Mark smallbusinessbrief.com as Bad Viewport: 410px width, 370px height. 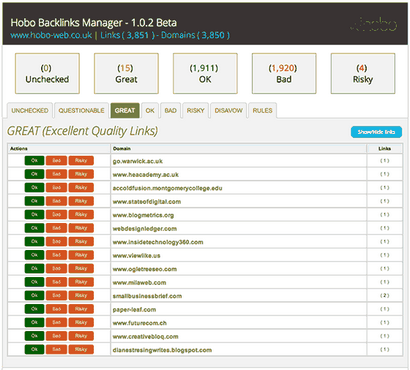pos(56,295)
